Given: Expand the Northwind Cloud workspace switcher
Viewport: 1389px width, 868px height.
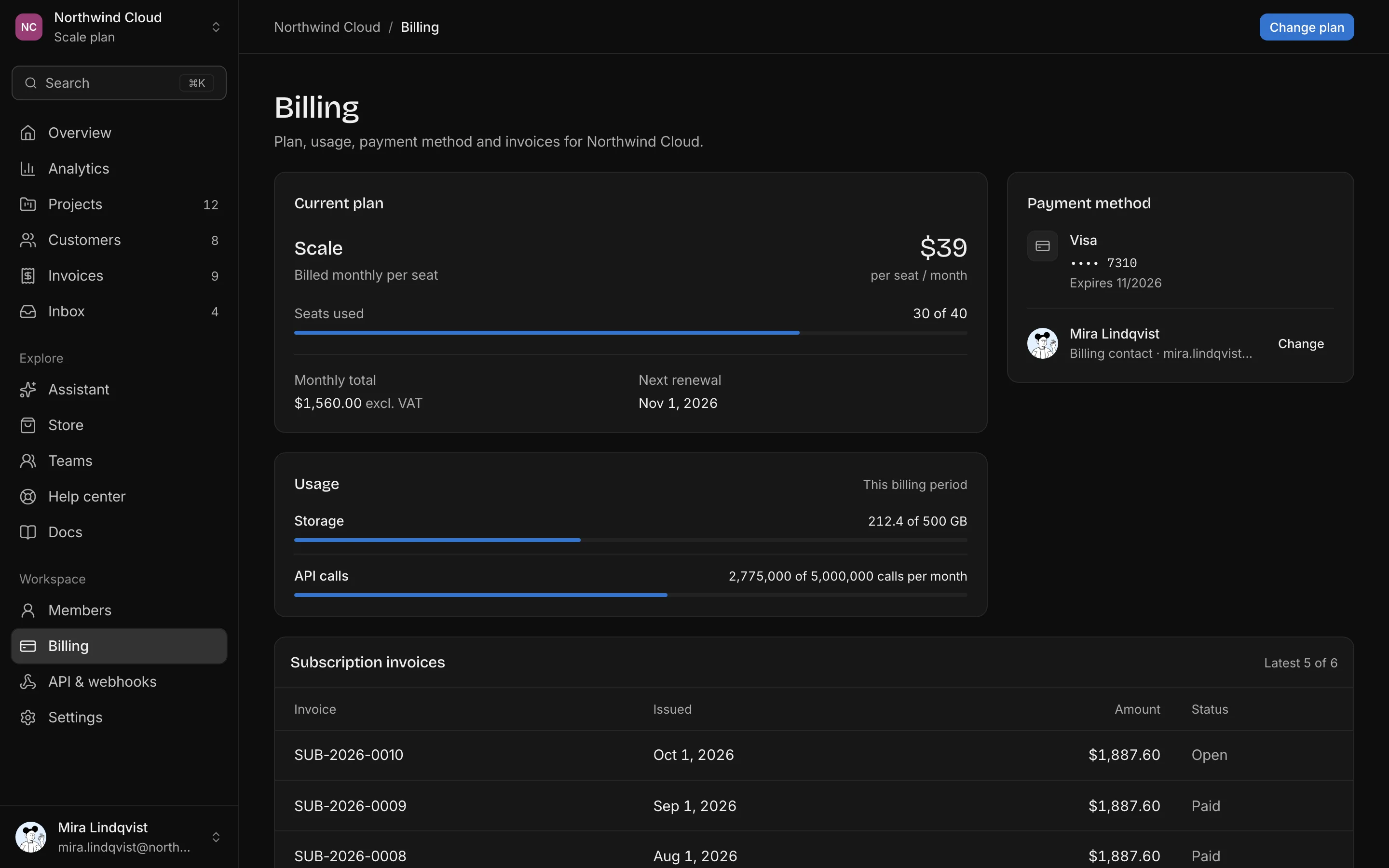Looking at the screenshot, I should 119,27.
